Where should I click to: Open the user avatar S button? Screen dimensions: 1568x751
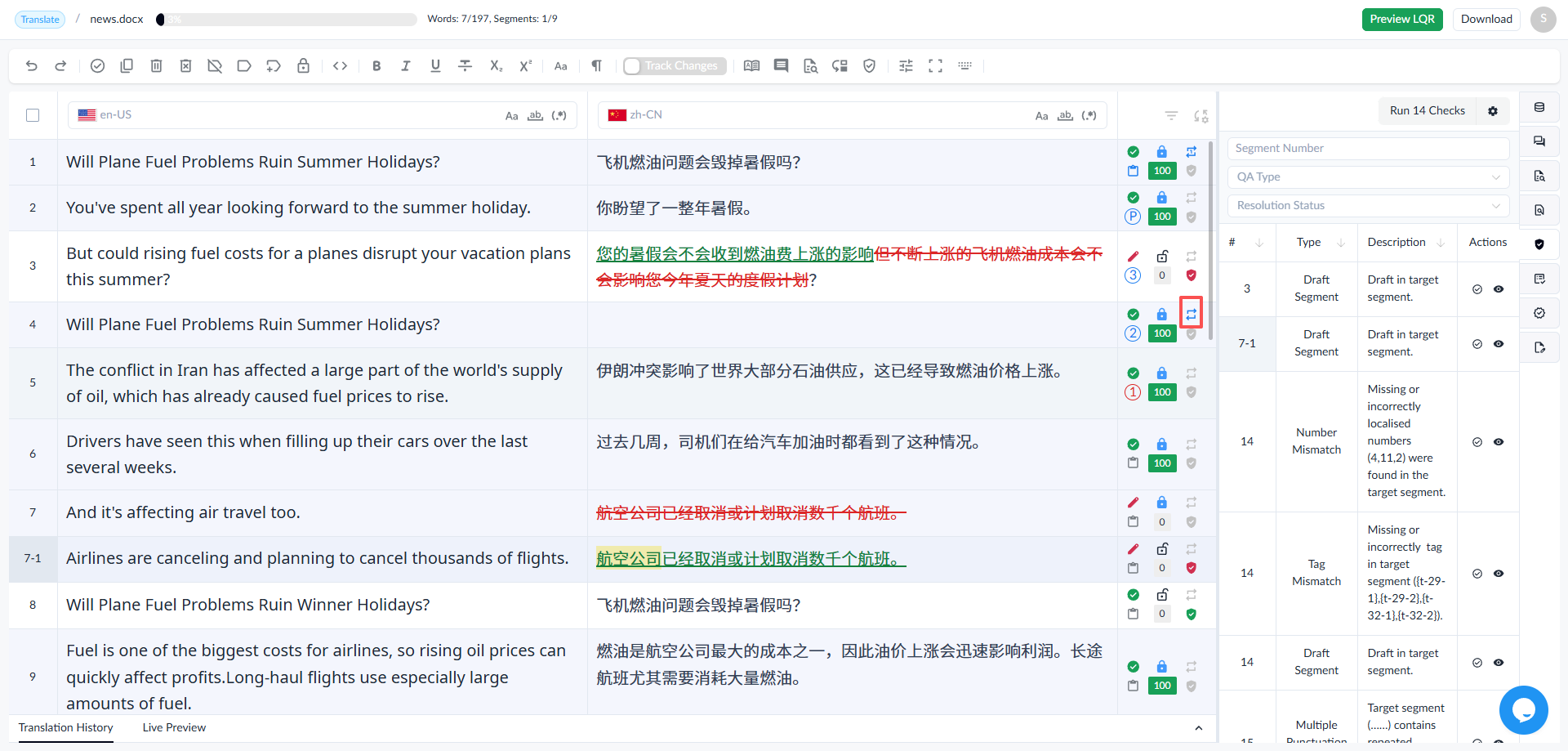1543,20
